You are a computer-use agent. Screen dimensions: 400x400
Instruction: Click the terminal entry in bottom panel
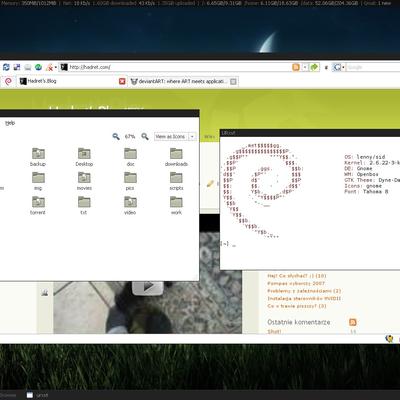(37, 395)
